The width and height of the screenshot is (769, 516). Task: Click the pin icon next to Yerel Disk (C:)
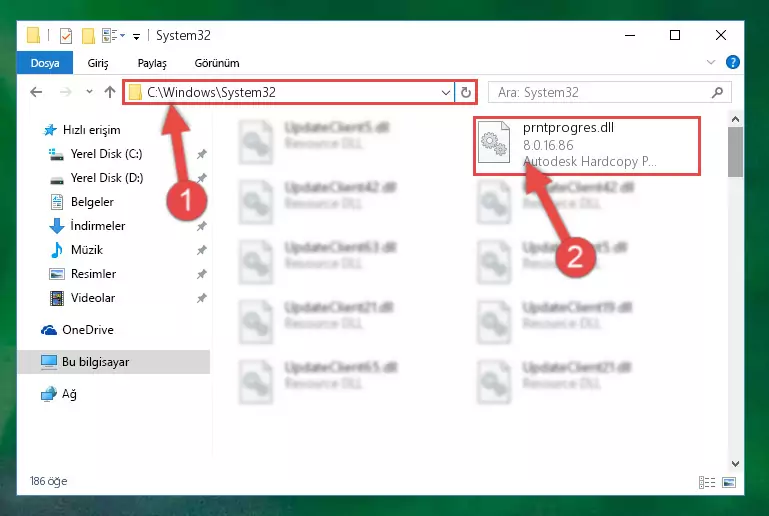click(x=201, y=154)
